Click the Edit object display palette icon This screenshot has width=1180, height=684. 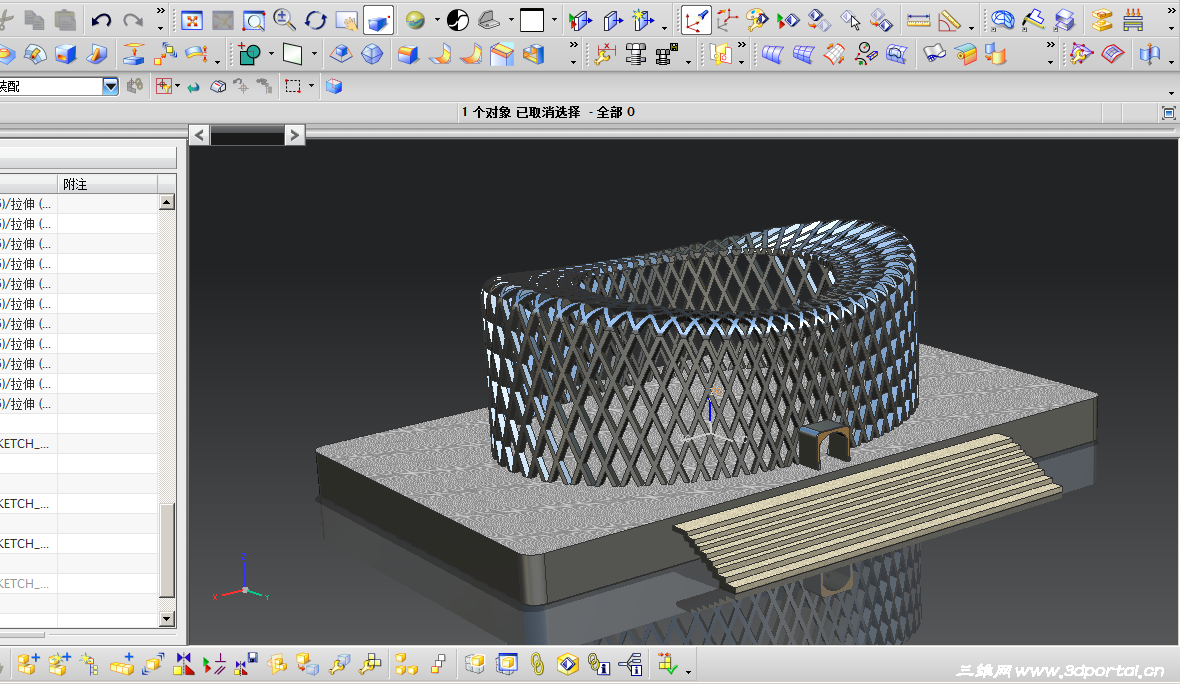point(757,20)
